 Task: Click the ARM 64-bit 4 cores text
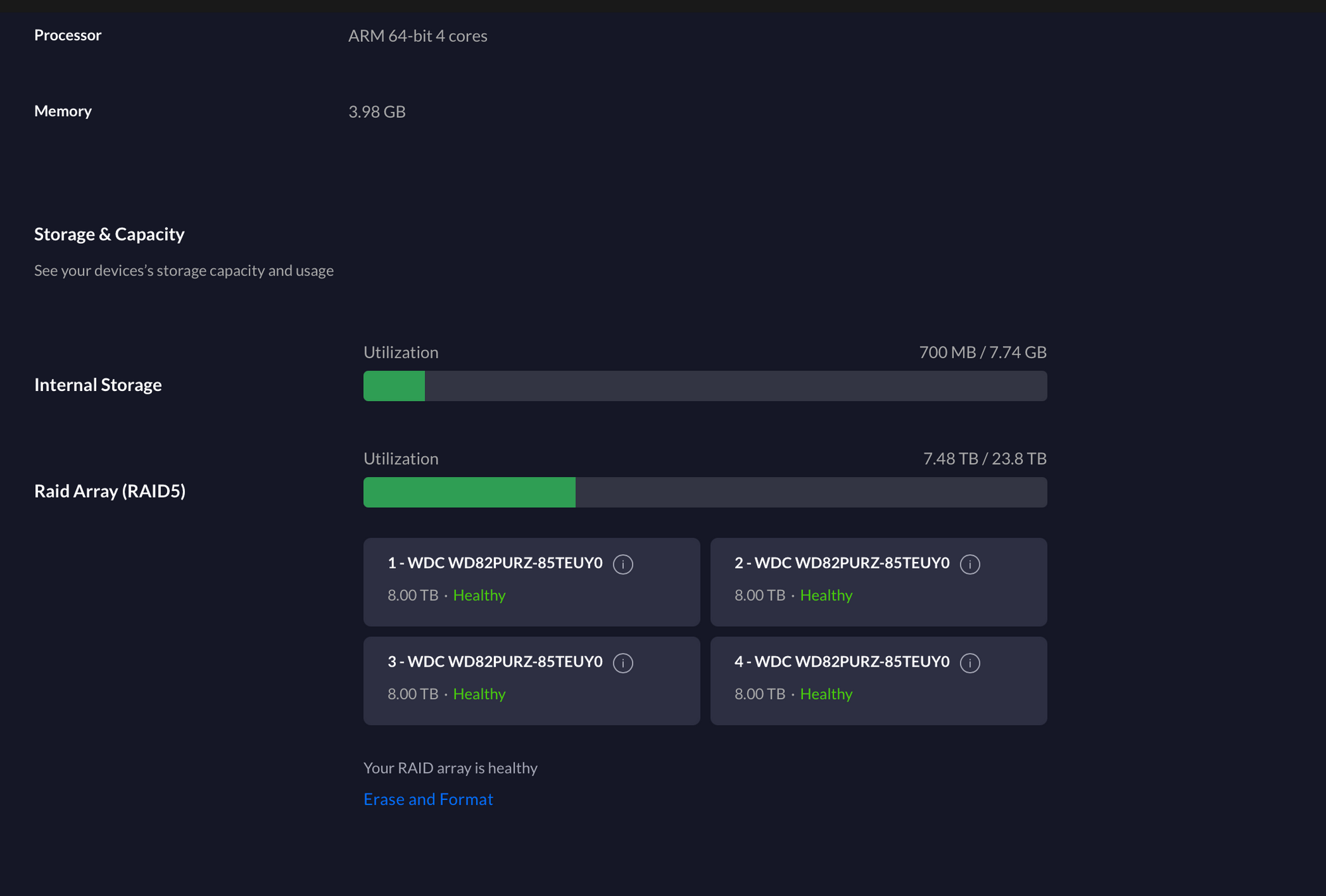pos(418,36)
